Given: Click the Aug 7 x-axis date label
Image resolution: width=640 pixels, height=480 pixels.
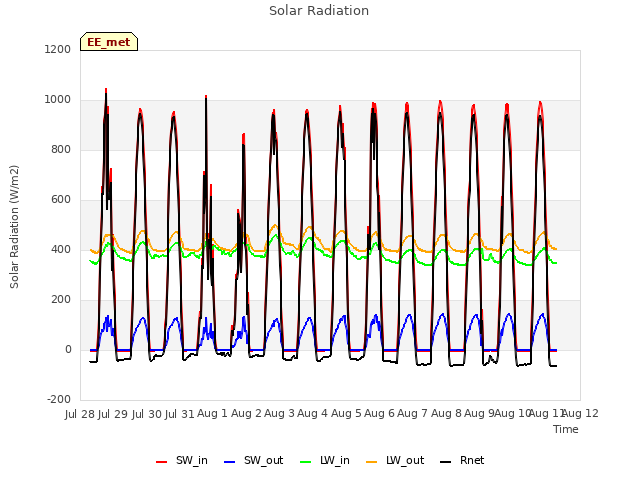Looking at the screenshot, I should click(x=412, y=414).
